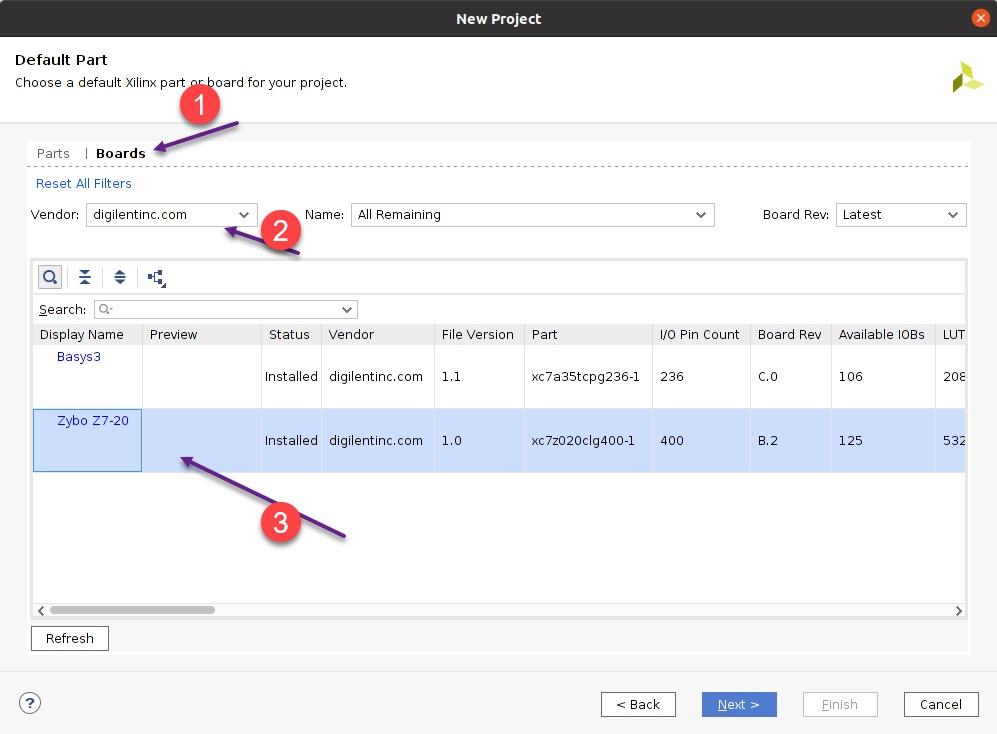Switch to the Parts tab
The height and width of the screenshot is (734, 997).
tap(53, 153)
